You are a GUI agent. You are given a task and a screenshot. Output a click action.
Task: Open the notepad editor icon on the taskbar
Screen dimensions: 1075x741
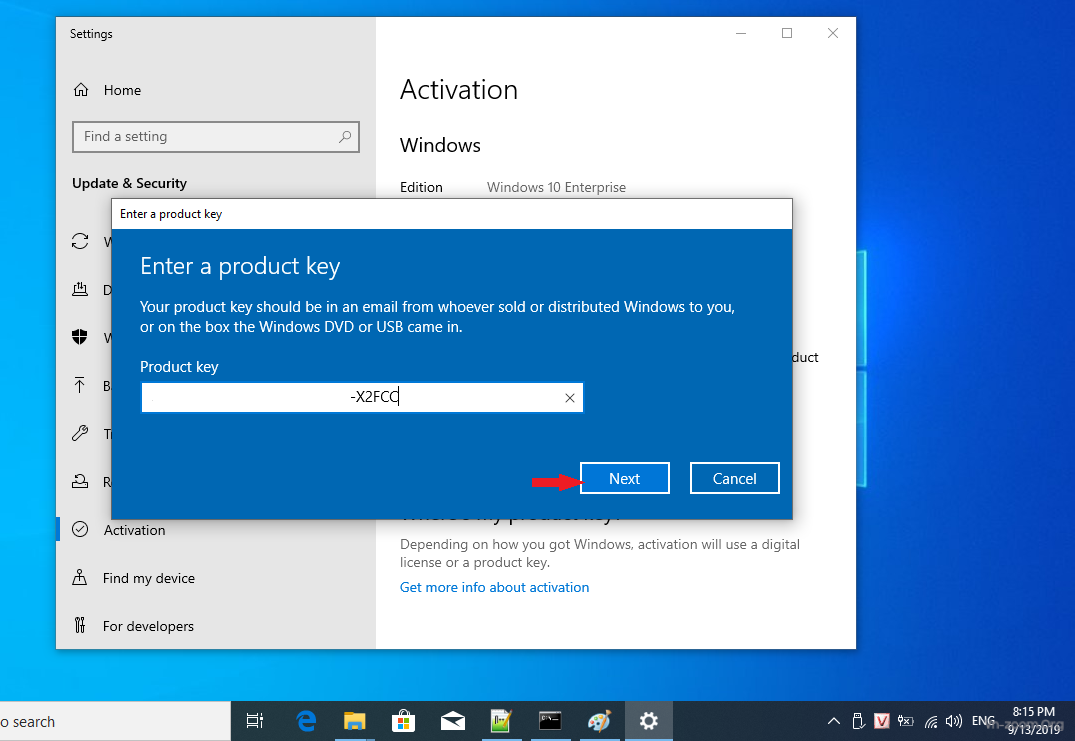tap(501, 721)
